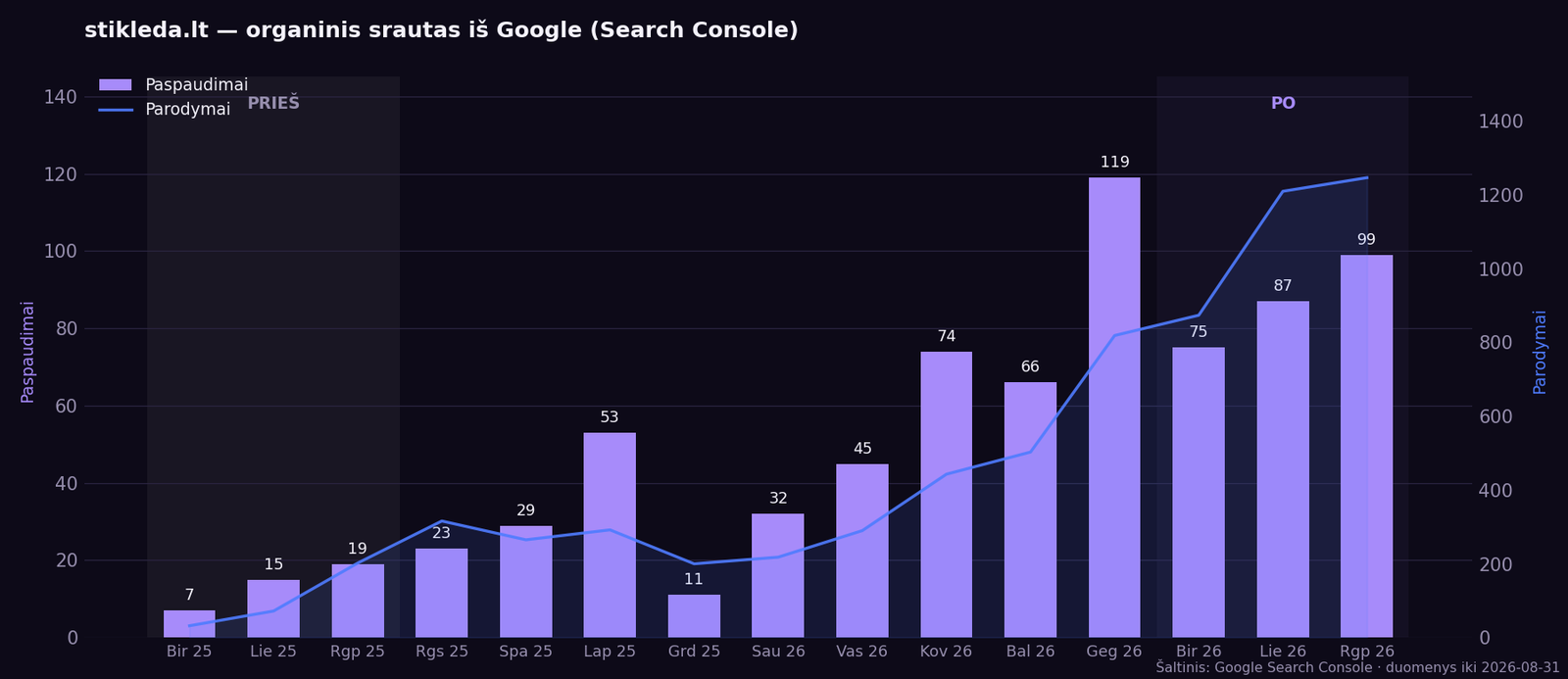Select the Paspaudimai legend label
This screenshot has height=679, width=1568.
coord(196,85)
